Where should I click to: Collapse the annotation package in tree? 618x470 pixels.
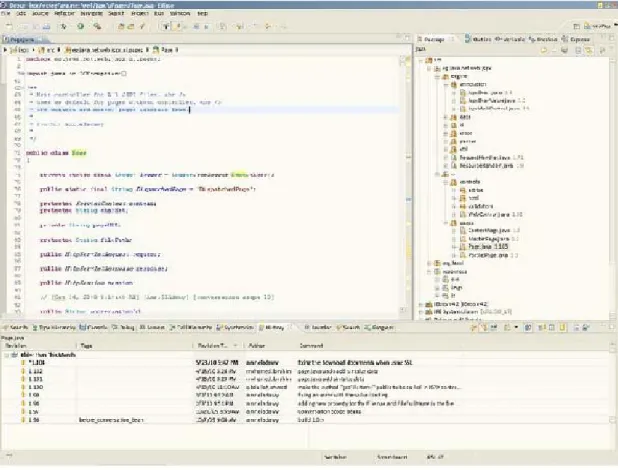click(x=446, y=84)
